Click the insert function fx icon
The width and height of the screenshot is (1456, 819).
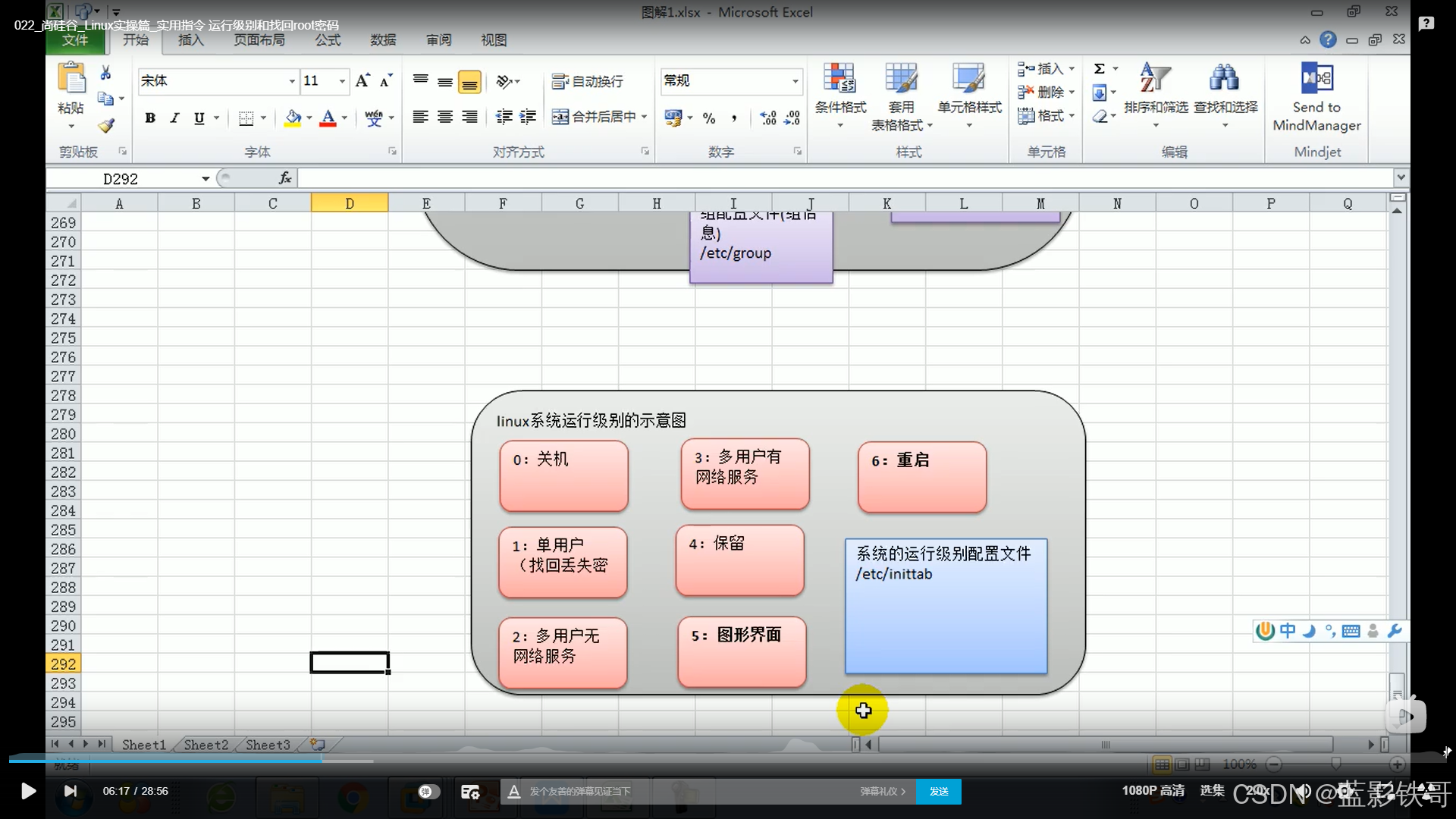(x=285, y=178)
